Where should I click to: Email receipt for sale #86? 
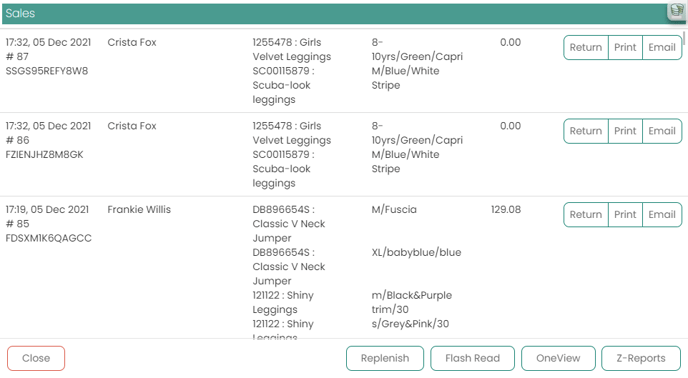pos(662,131)
